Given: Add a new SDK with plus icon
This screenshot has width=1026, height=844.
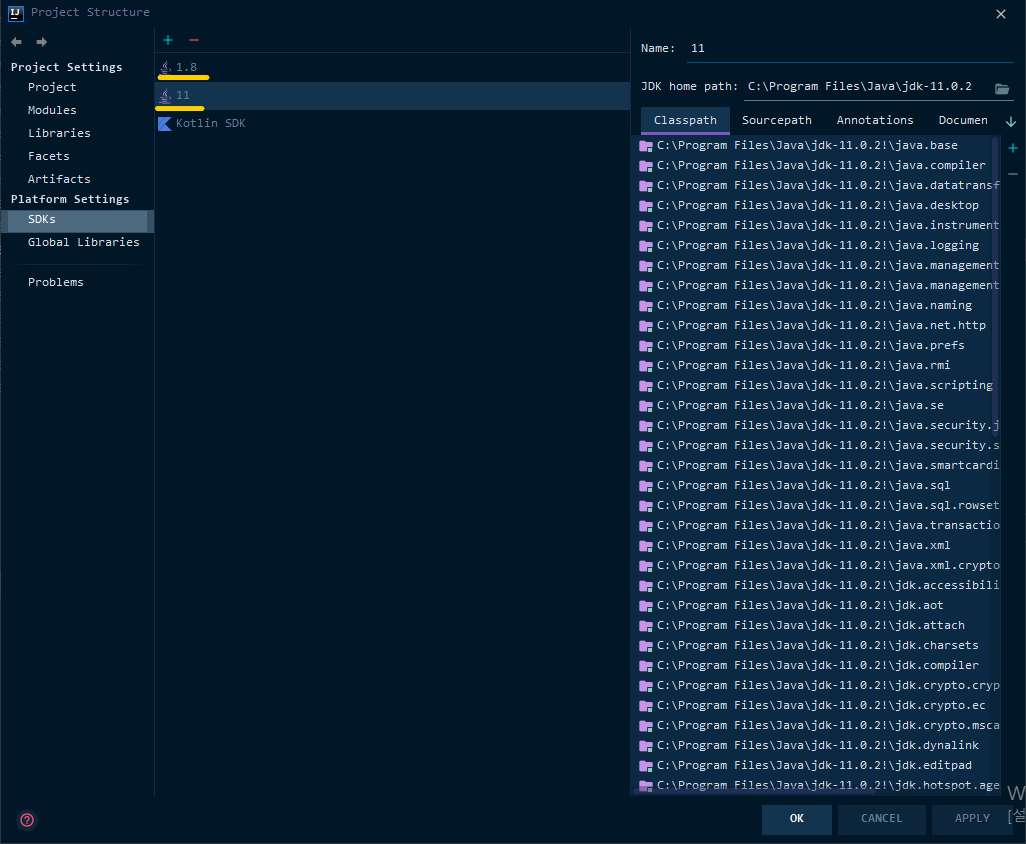Looking at the screenshot, I should click(x=168, y=40).
